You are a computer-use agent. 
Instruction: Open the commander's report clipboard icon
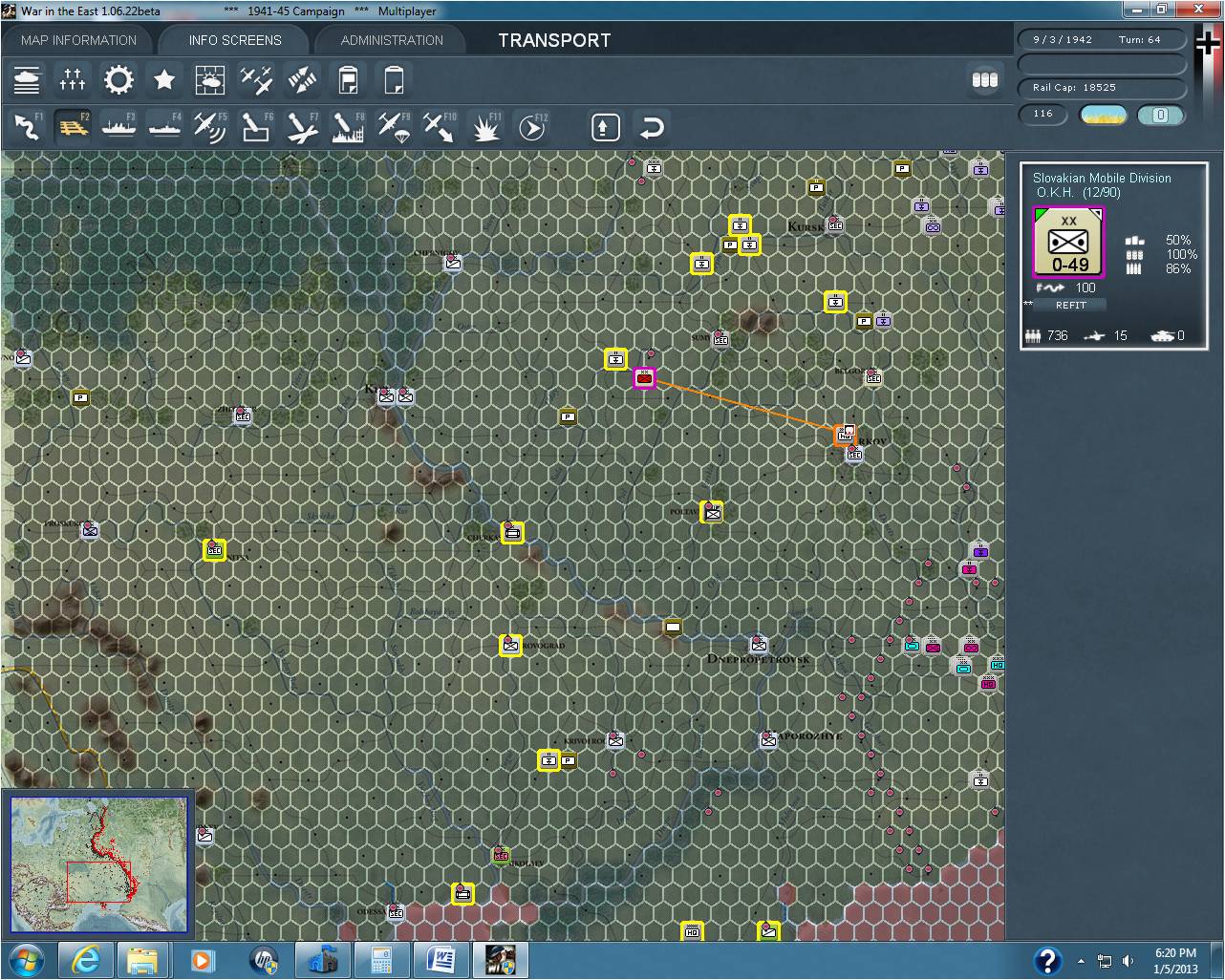(x=348, y=80)
